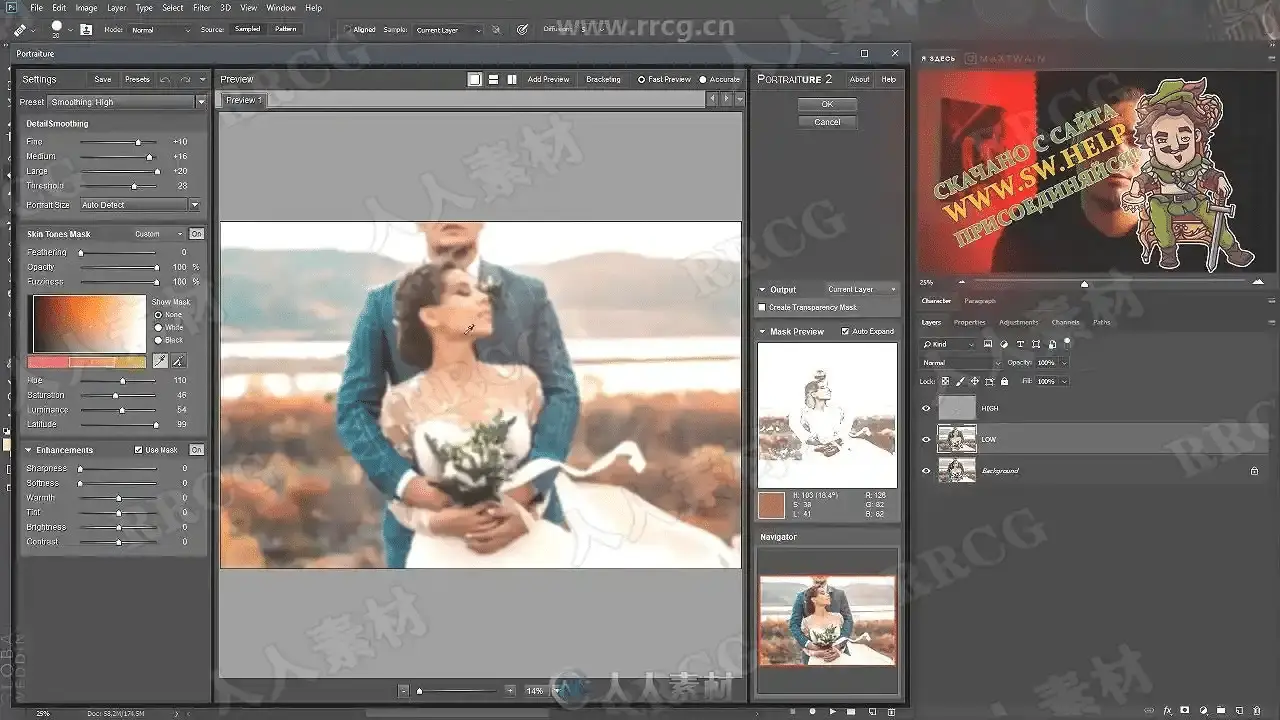
Task: Filter layers by type (text) layers
Action: pyautogui.click(x=1020, y=344)
